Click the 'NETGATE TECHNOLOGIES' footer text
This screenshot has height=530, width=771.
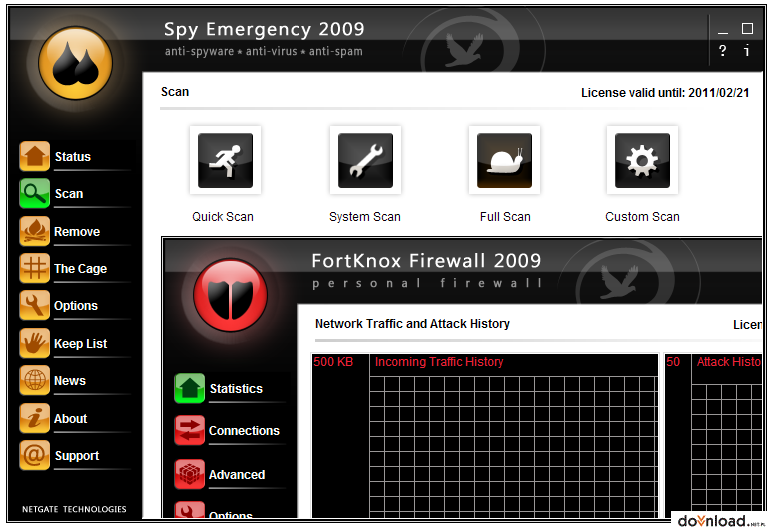(74, 509)
